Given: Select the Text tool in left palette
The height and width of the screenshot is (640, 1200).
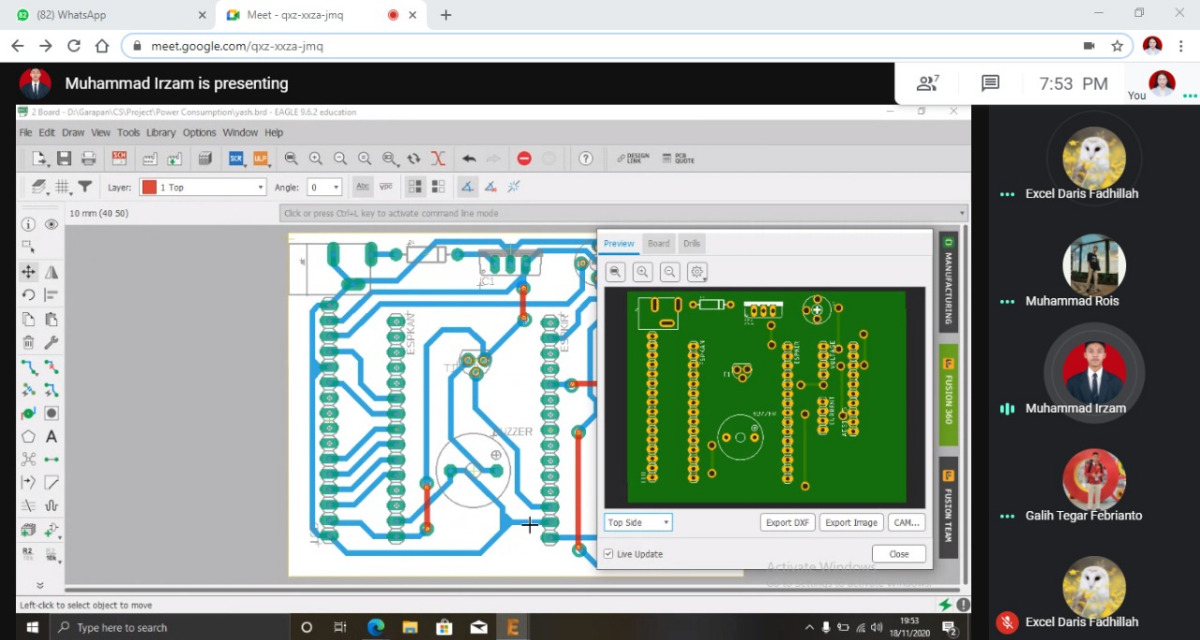Looking at the screenshot, I should pyautogui.click(x=51, y=437).
